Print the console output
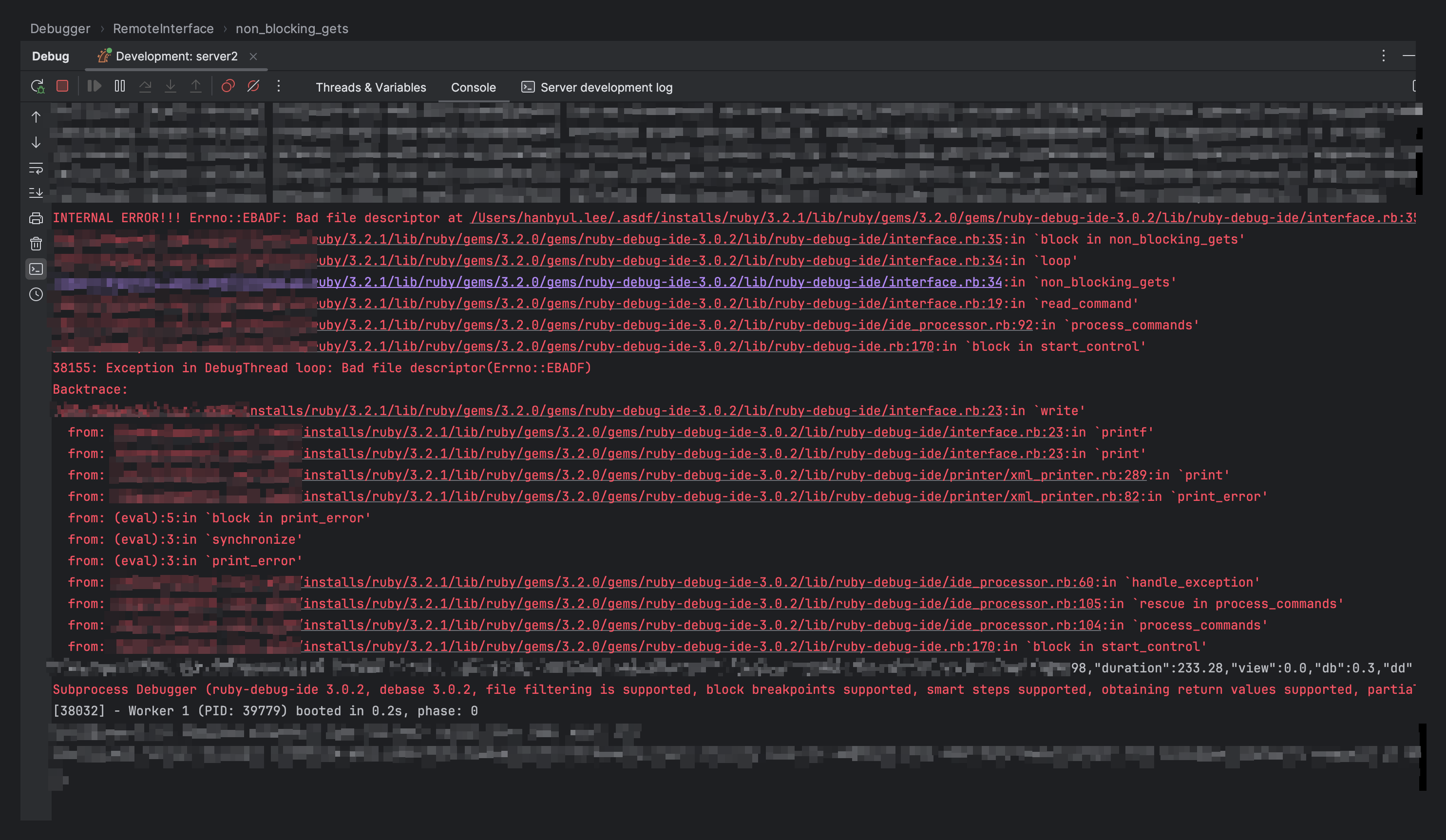Screen dimensions: 1446x840 coord(36,218)
